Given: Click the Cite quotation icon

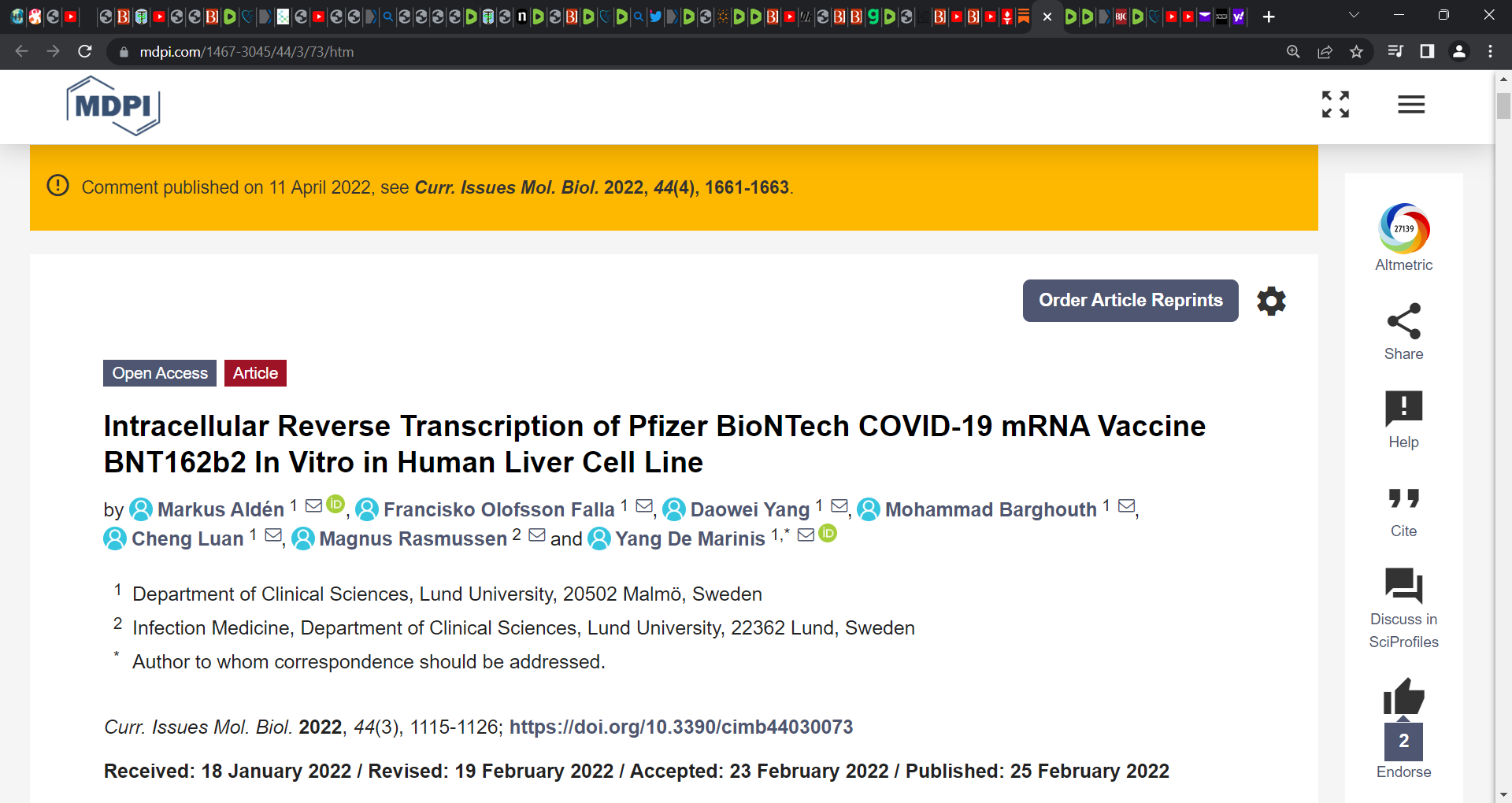Looking at the screenshot, I should (1404, 498).
